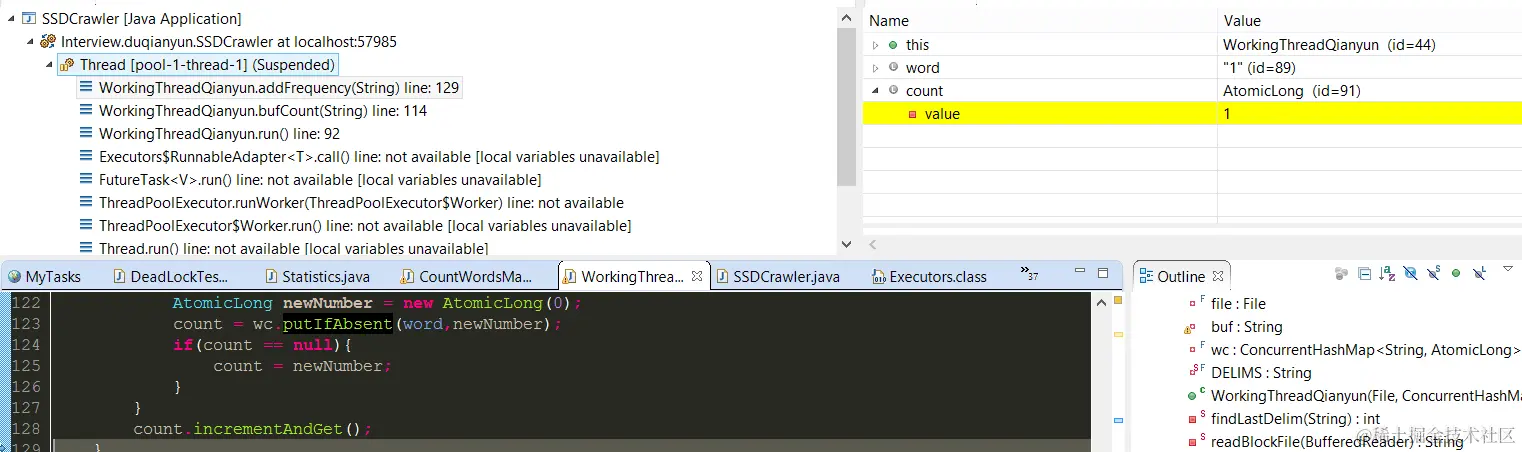Switch to the MyTasks tab

tap(44, 276)
